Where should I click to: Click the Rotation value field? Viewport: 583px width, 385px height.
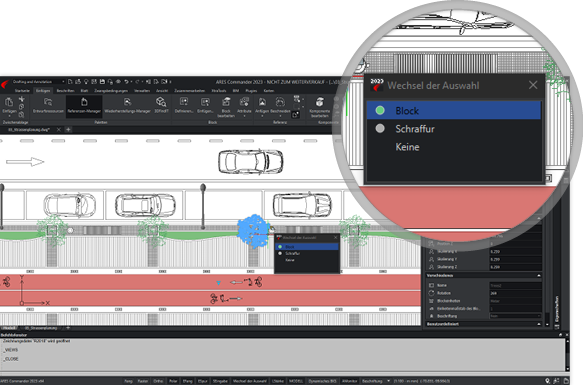pyautogui.click(x=515, y=293)
